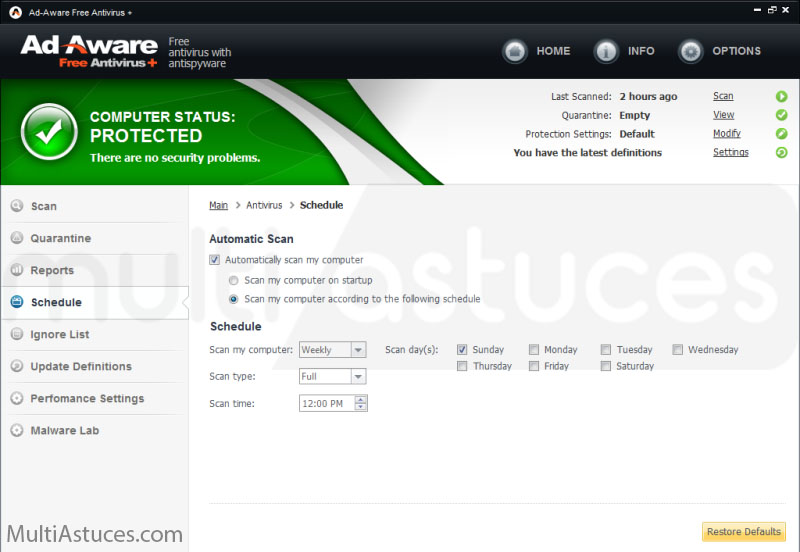Click the Home icon in header
This screenshot has width=800, height=552.
coord(515,51)
